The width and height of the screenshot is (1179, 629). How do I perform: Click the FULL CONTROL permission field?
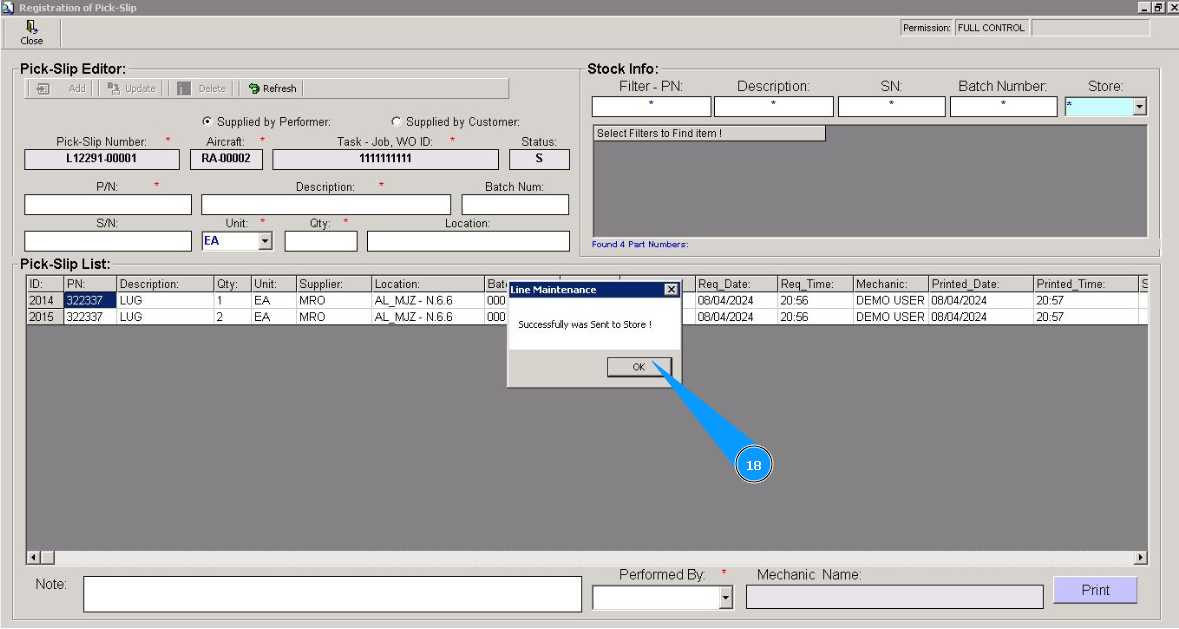click(991, 28)
